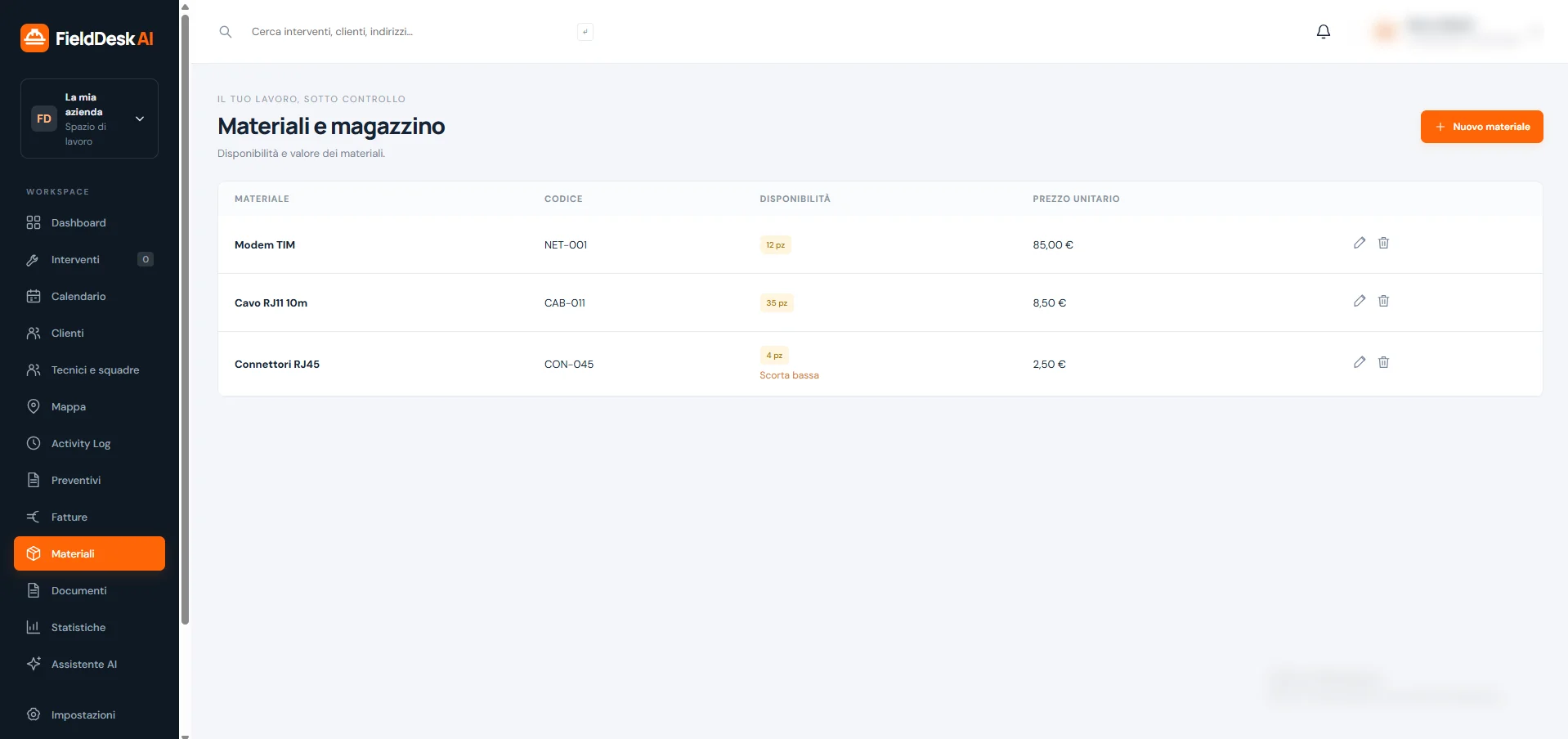Go to Tecnici e squadre
The width and height of the screenshot is (1568, 739).
[89, 369]
